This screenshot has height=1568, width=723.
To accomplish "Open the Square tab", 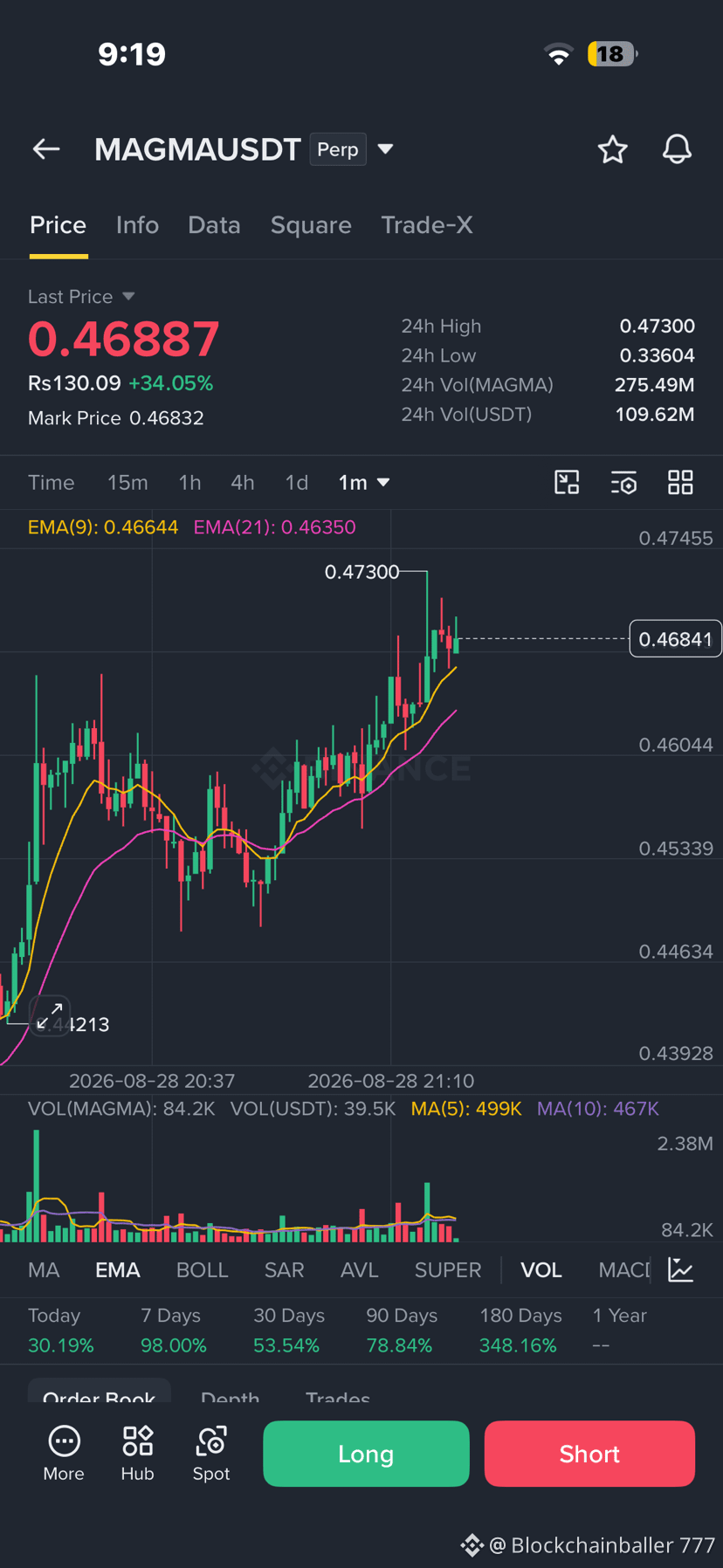I will [311, 225].
